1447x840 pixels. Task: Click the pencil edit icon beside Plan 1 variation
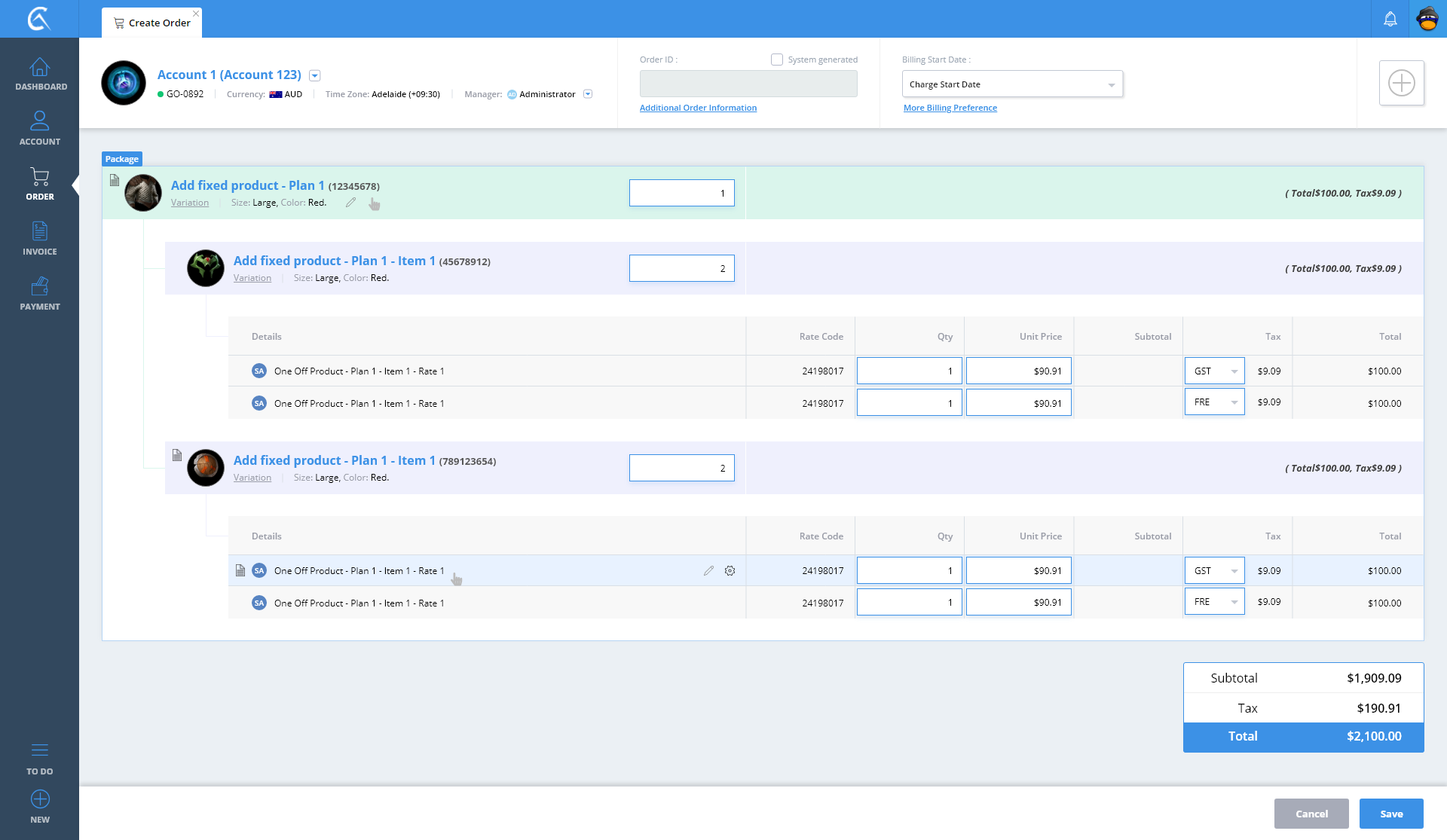(x=350, y=202)
